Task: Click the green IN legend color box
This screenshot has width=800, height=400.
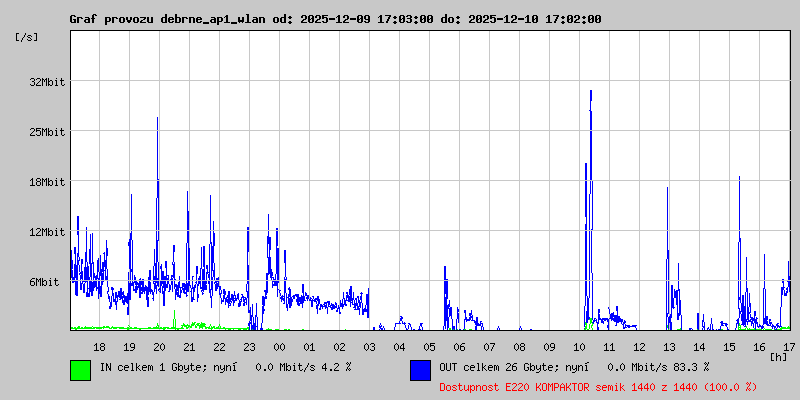Action: tap(81, 370)
